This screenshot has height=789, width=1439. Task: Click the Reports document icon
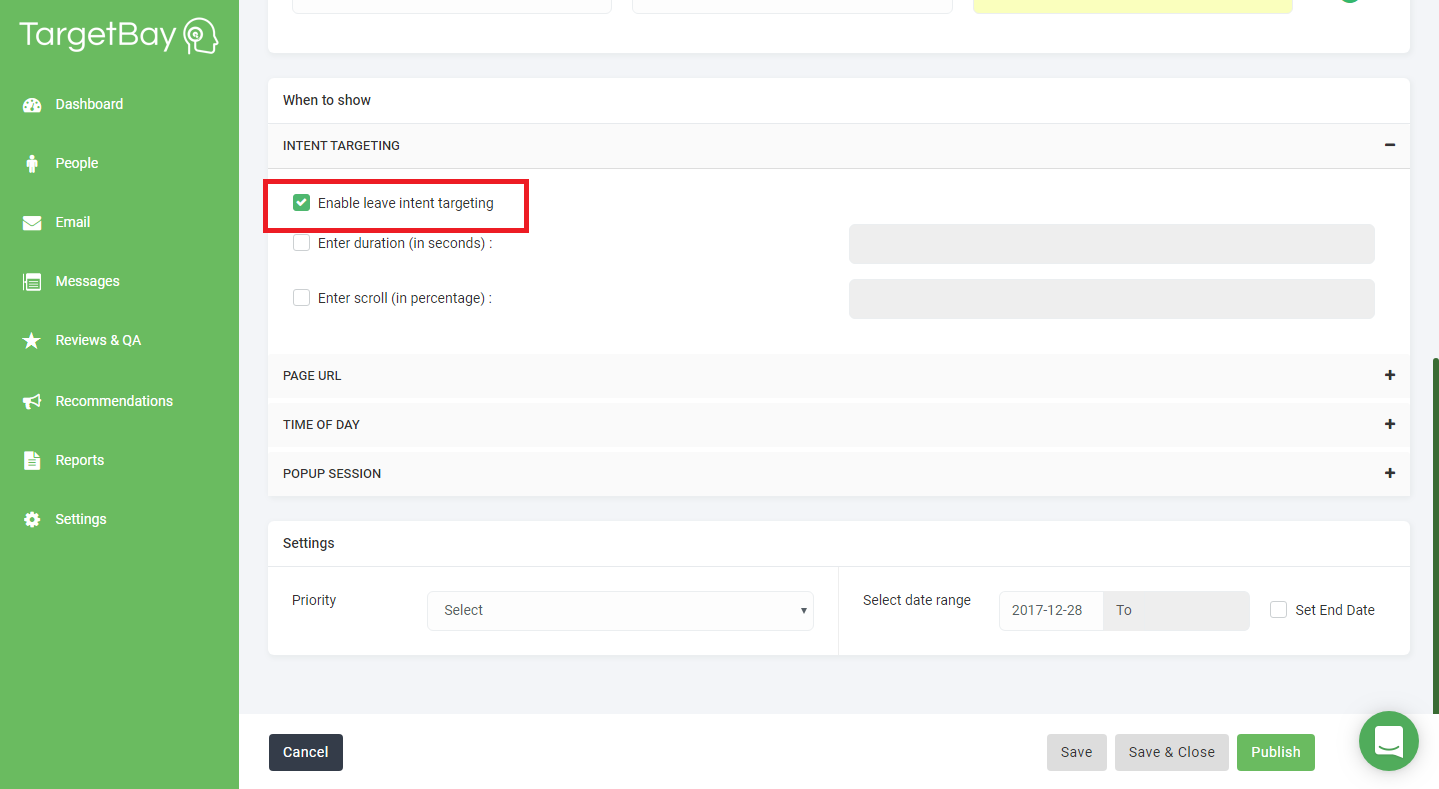[x=32, y=460]
